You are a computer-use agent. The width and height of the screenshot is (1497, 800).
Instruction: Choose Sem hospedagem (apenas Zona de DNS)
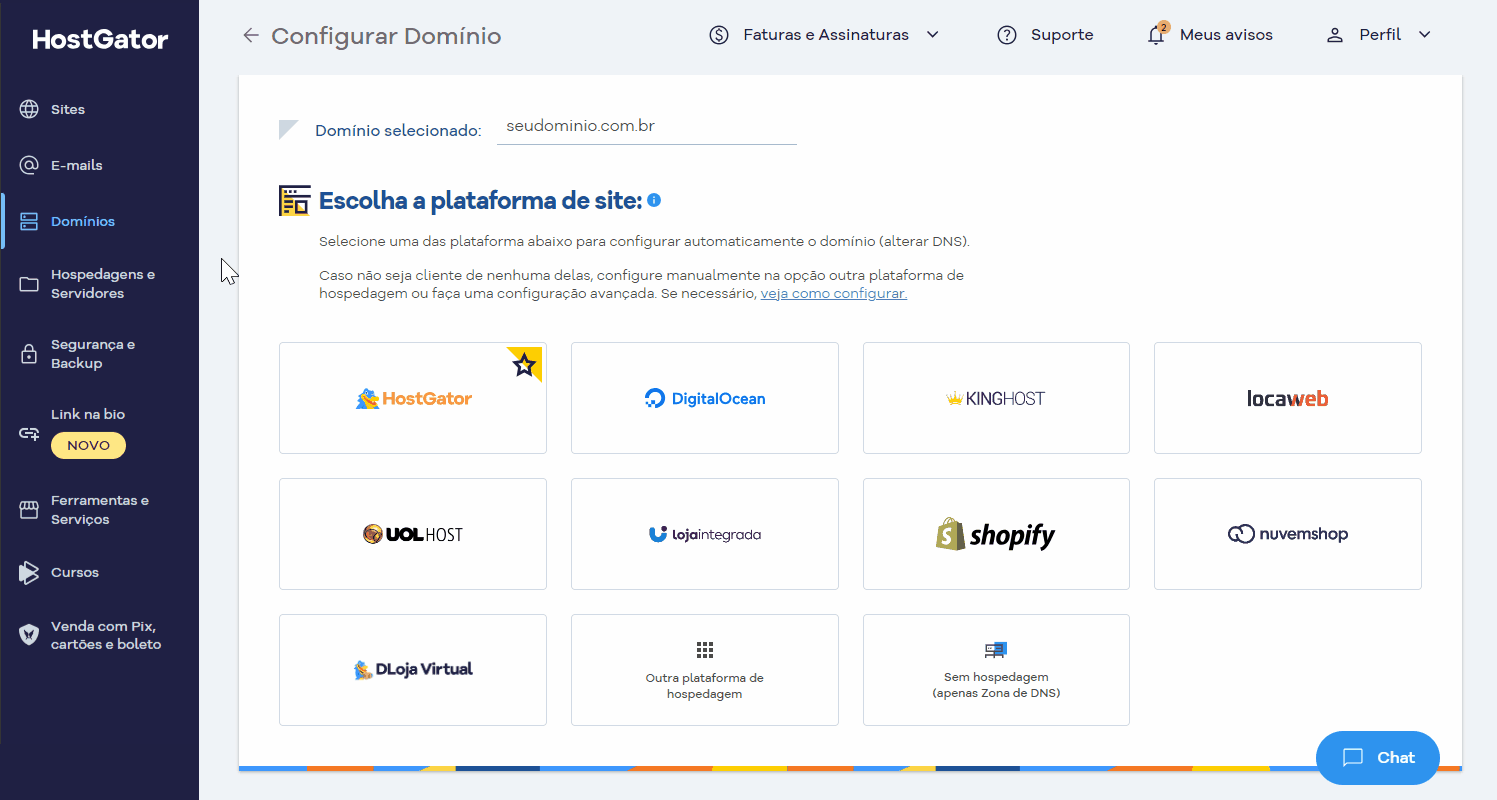click(x=996, y=670)
